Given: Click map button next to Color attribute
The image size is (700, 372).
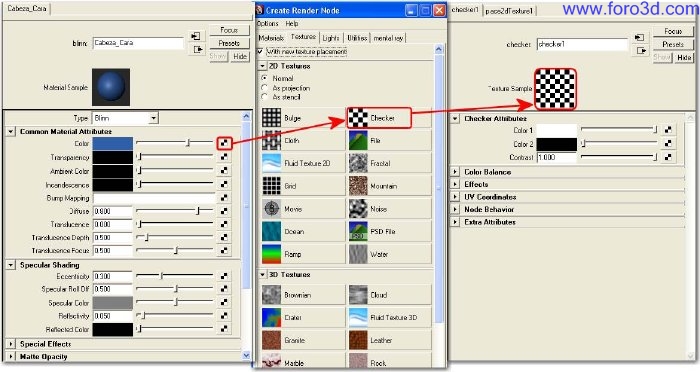Looking at the screenshot, I should coord(224,143).
